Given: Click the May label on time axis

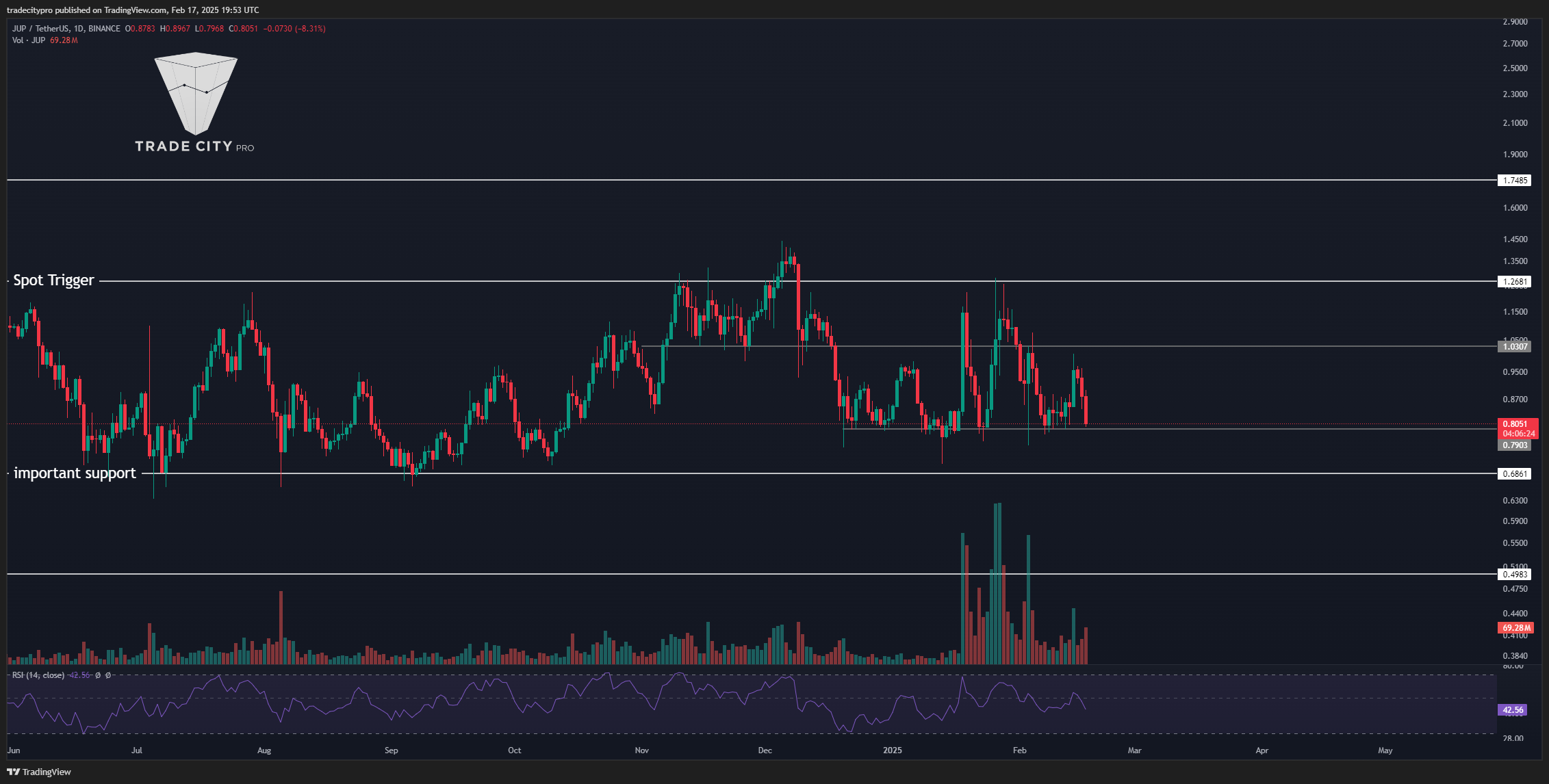Looking at the screenshot, I should [x=1385, y=750].
